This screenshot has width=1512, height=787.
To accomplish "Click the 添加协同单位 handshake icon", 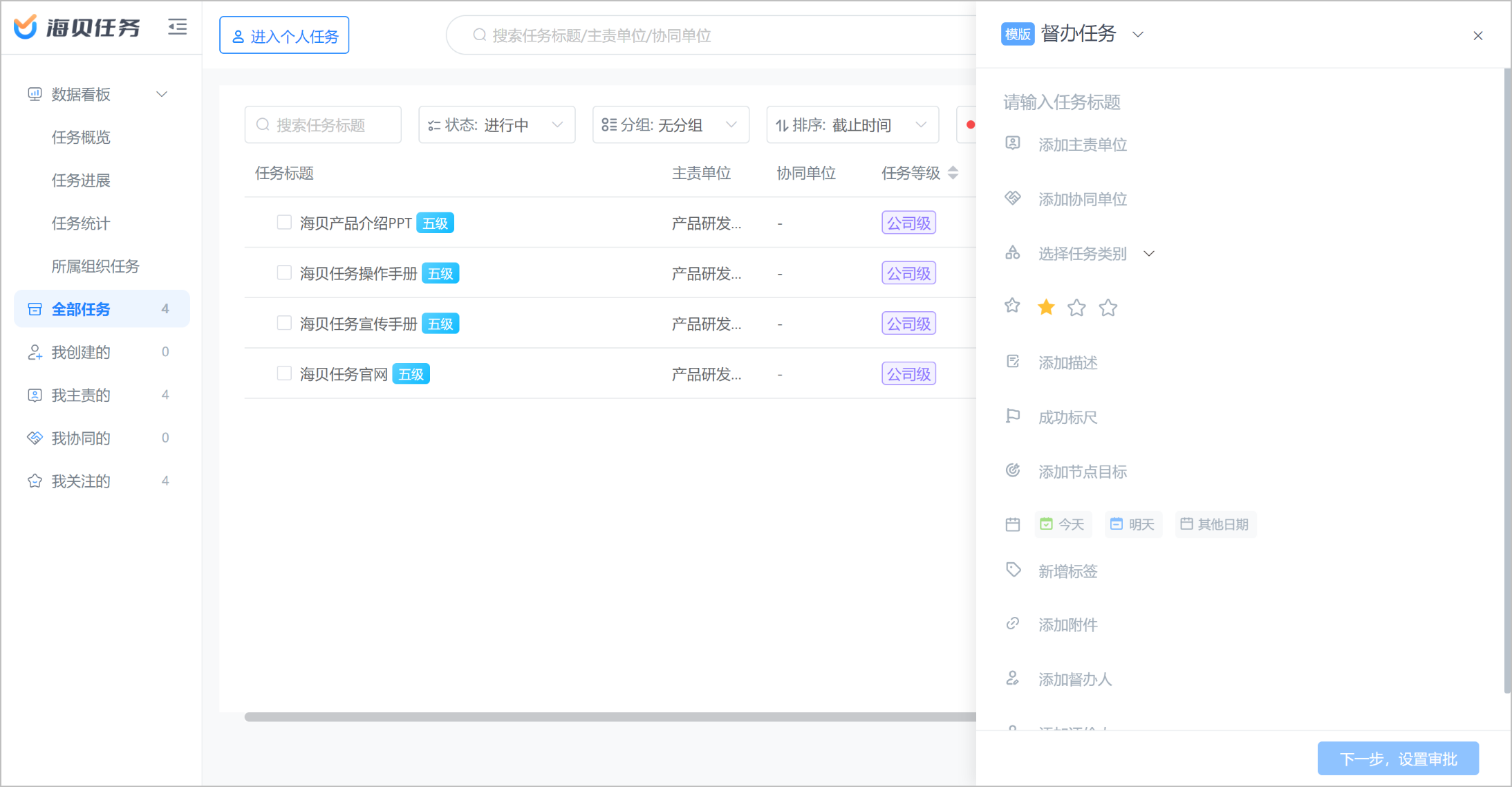I will point(1013,198).
